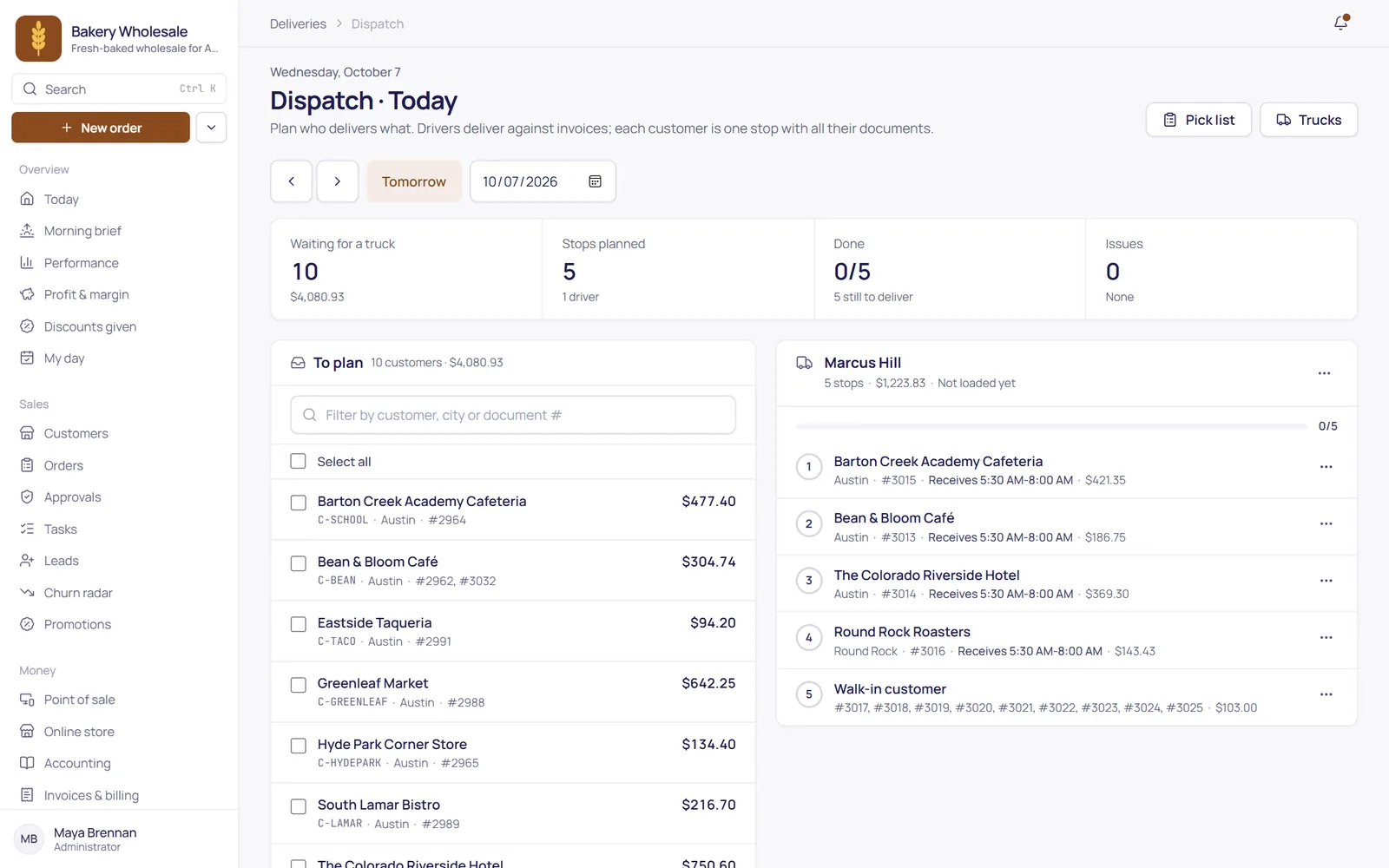Go to Customers in the Sales section
Screen dimensions: 1389x868
[76, 433]
